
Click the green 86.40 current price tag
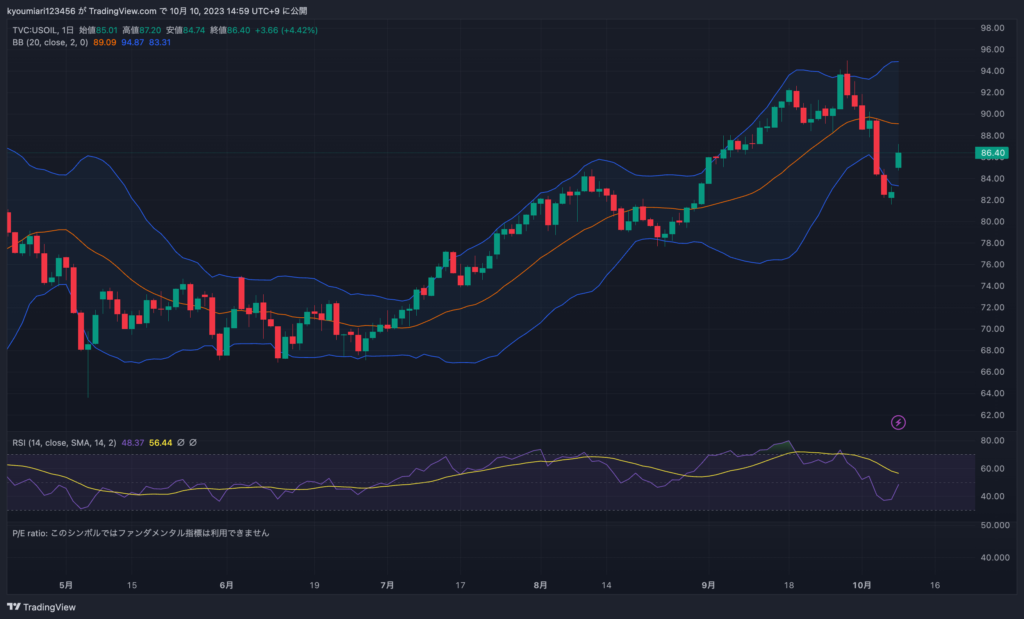(x=991, y=153)
